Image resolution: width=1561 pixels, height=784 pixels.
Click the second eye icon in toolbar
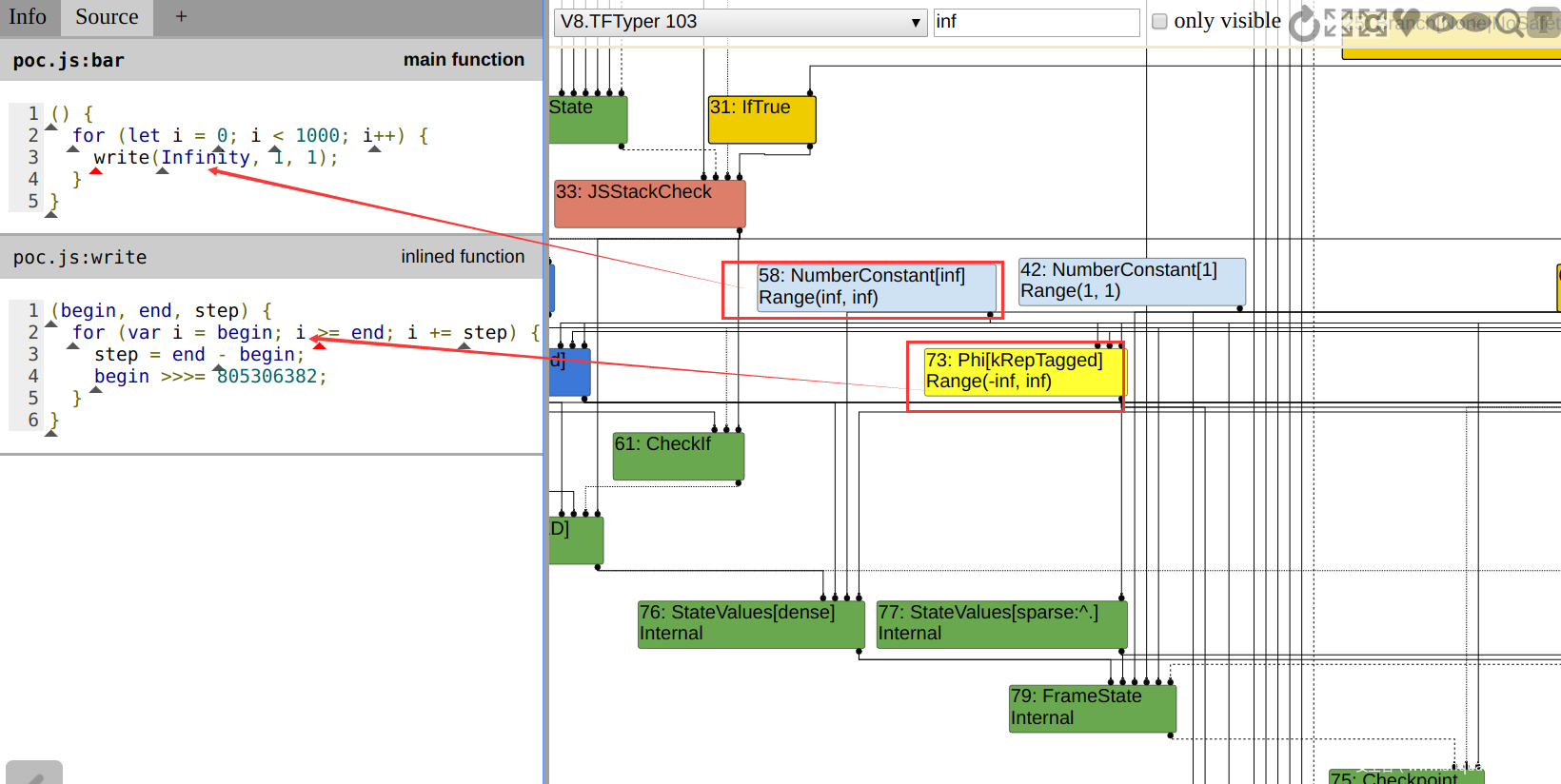point(1474,23)
